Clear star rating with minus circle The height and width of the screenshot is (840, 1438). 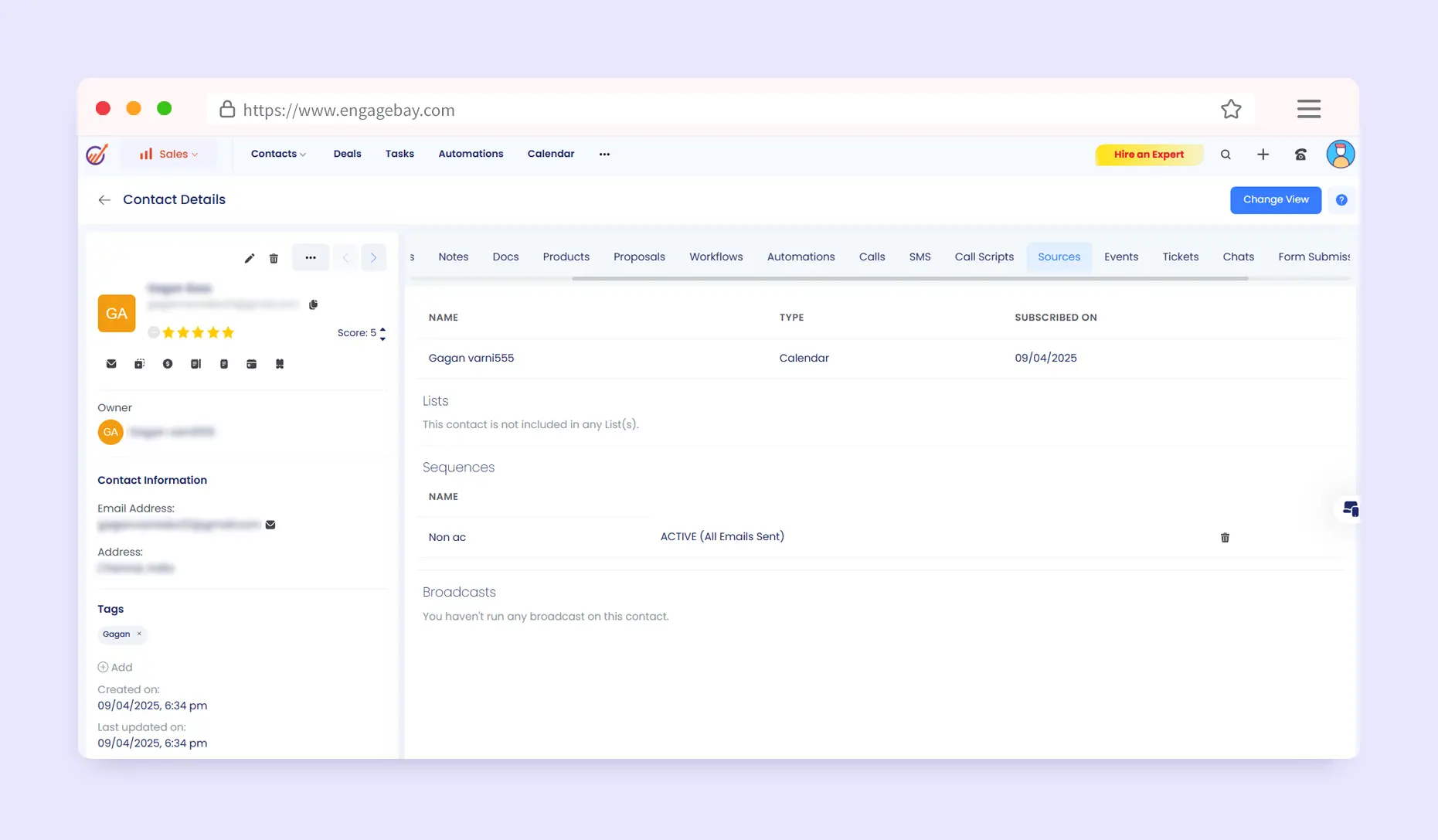(154, 332)
